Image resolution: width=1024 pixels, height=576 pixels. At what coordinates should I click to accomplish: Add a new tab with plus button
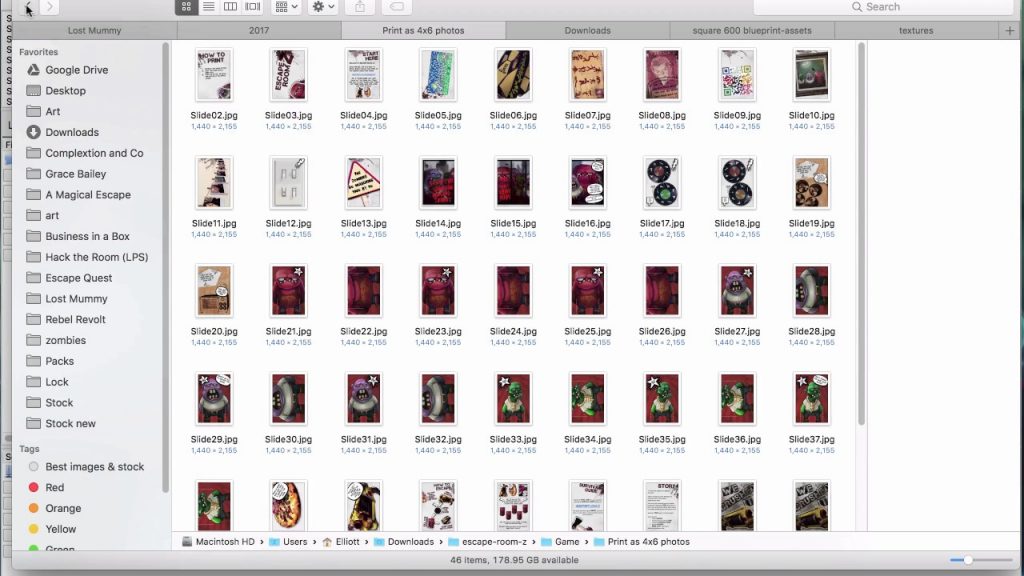click(1009, 31)
